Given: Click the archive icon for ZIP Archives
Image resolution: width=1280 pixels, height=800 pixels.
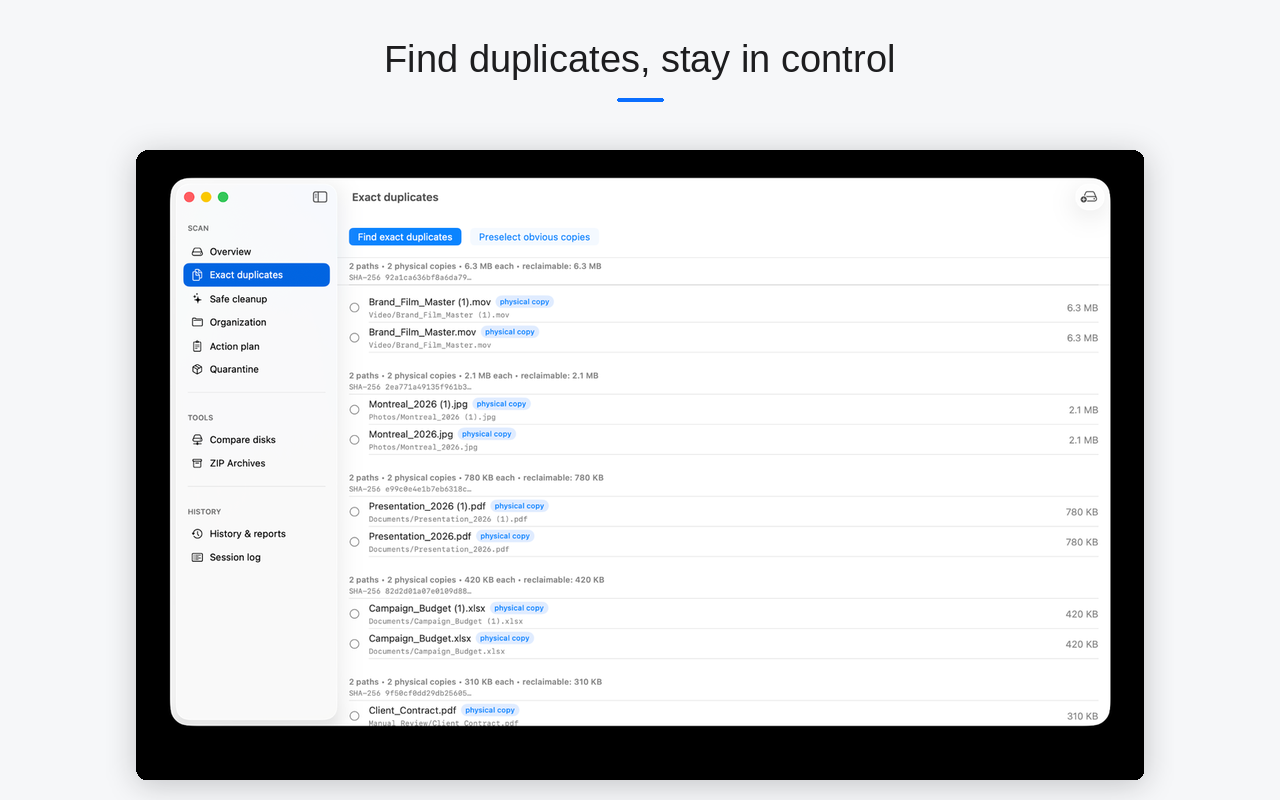Looking at the screenshot, I should pos(197,463).
